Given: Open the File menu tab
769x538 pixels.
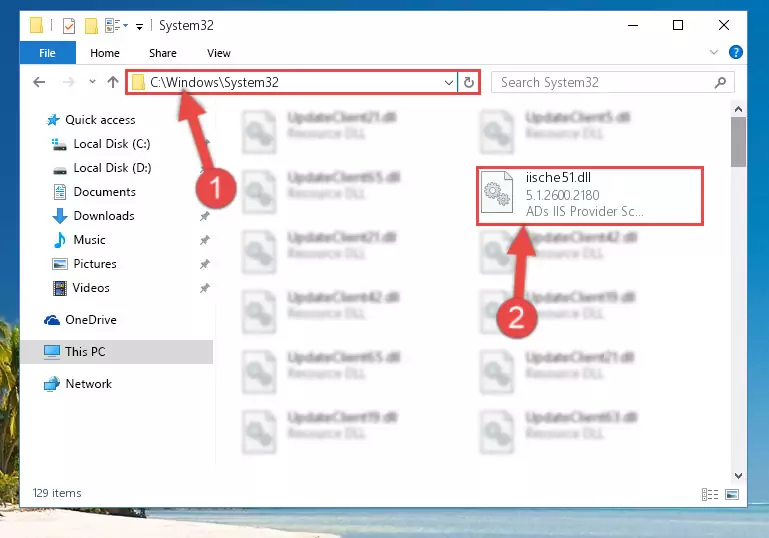Looking at the screenshot, I should tap(48, 53).
